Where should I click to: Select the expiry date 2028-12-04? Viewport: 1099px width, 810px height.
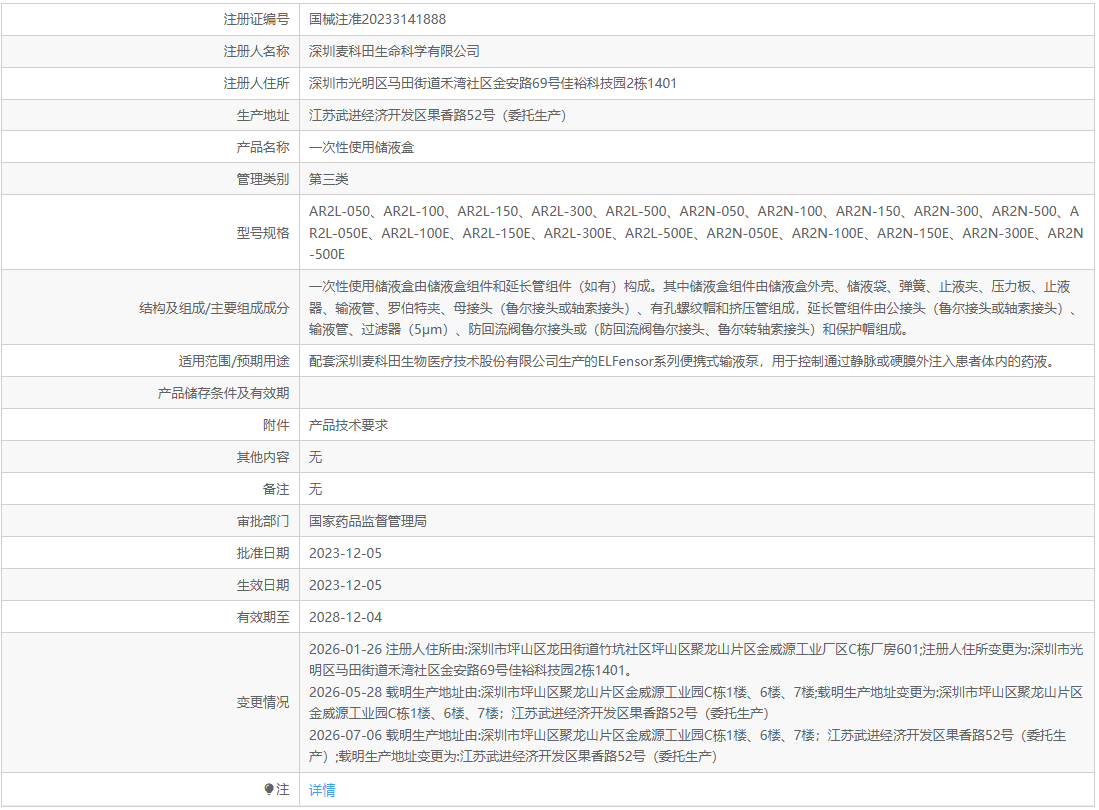(346, 617)
